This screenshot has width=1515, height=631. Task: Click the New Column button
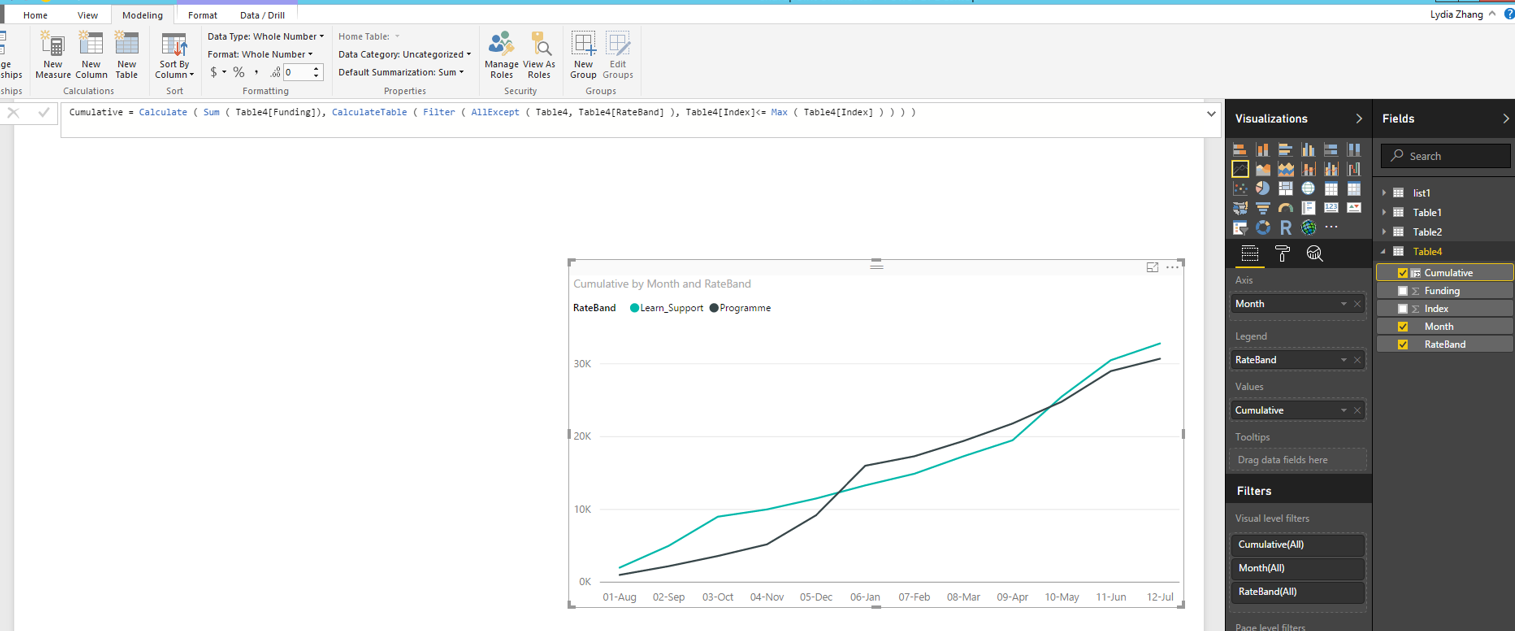click(91, 55)
